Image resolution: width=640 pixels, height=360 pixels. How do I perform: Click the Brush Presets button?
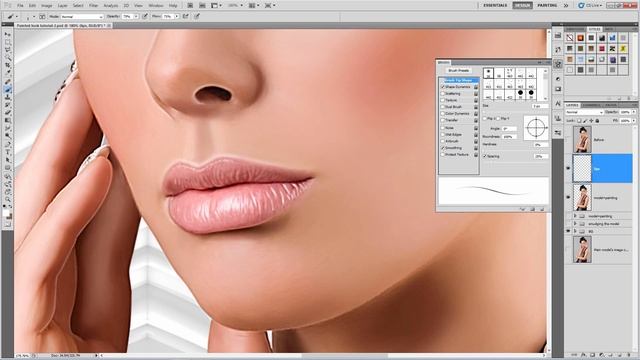click(x=458, y=71)
